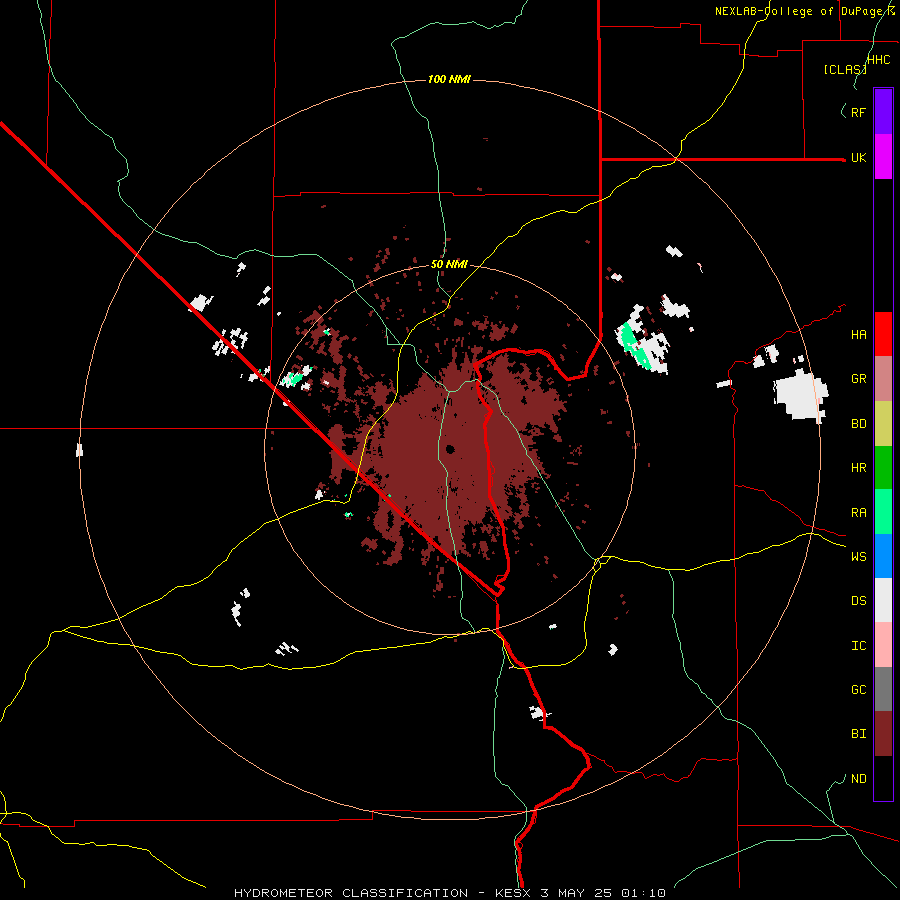Viewport: 900px width, 900px height.
Task: Click the magenta UK legend color swatch
Action: [x=883, y=157]
